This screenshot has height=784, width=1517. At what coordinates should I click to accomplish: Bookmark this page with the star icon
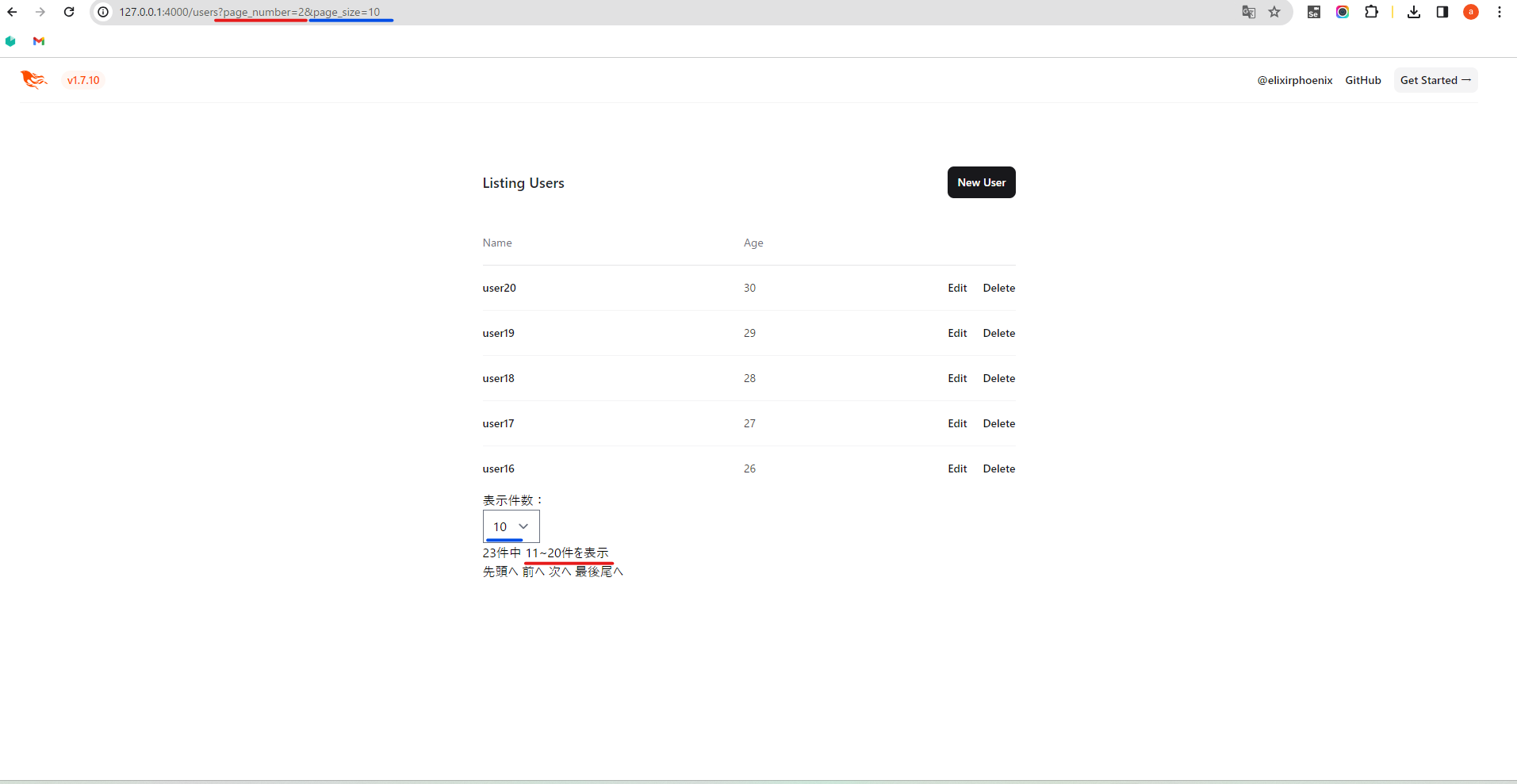click(1274, 12)
